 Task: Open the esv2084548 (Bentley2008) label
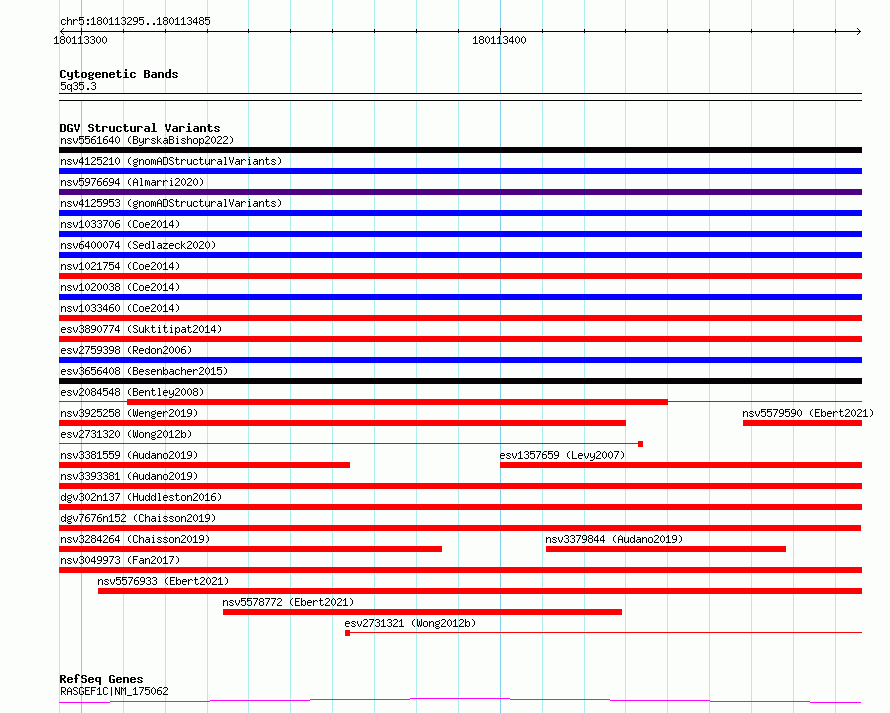coord(132,392)
